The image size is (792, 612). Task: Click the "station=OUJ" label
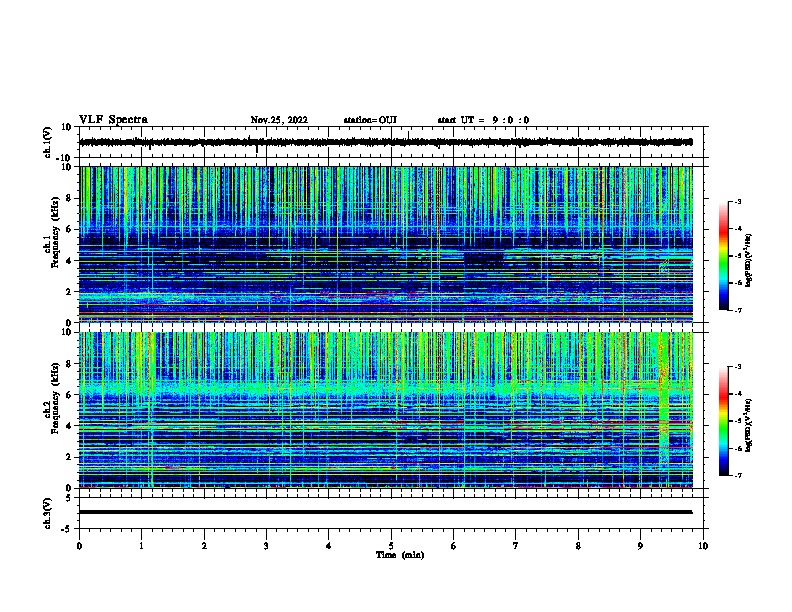(x=370, y=120)
